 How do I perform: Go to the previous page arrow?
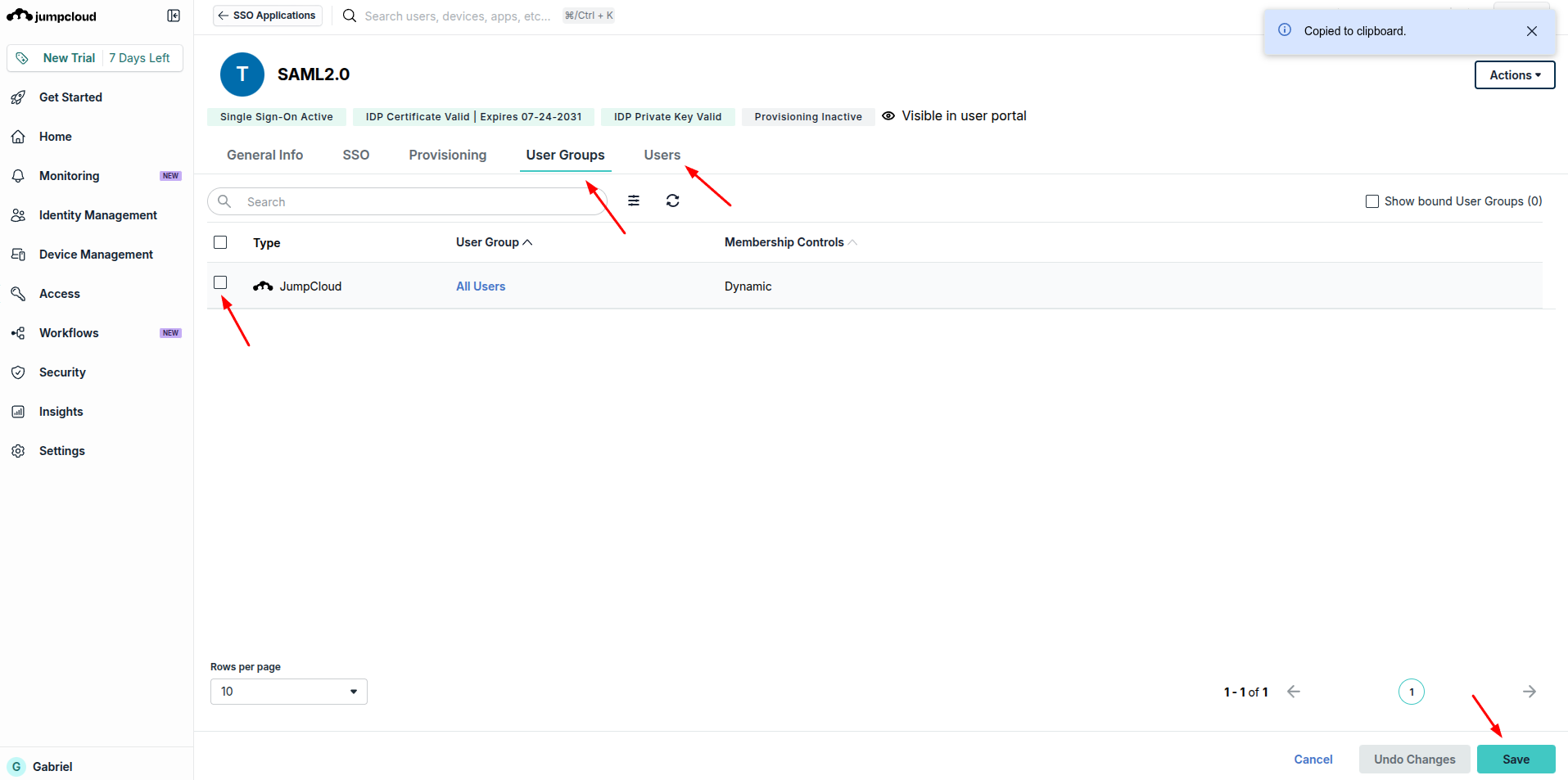click(1294, 692)
